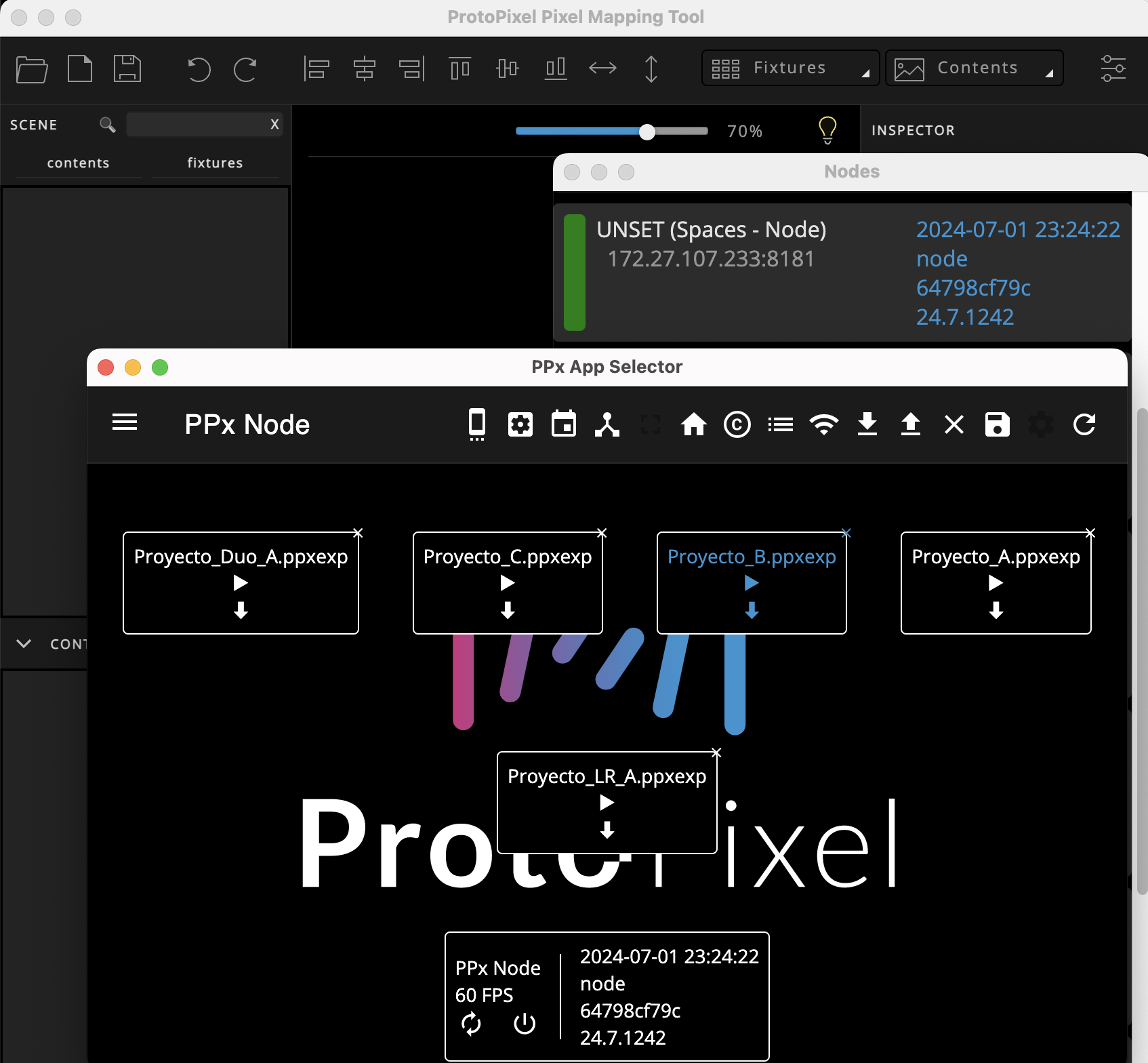Open the hamburger menu in PPx App Selector
Viewport: 1148px width, 1063px height.
(x=125, y=422)
